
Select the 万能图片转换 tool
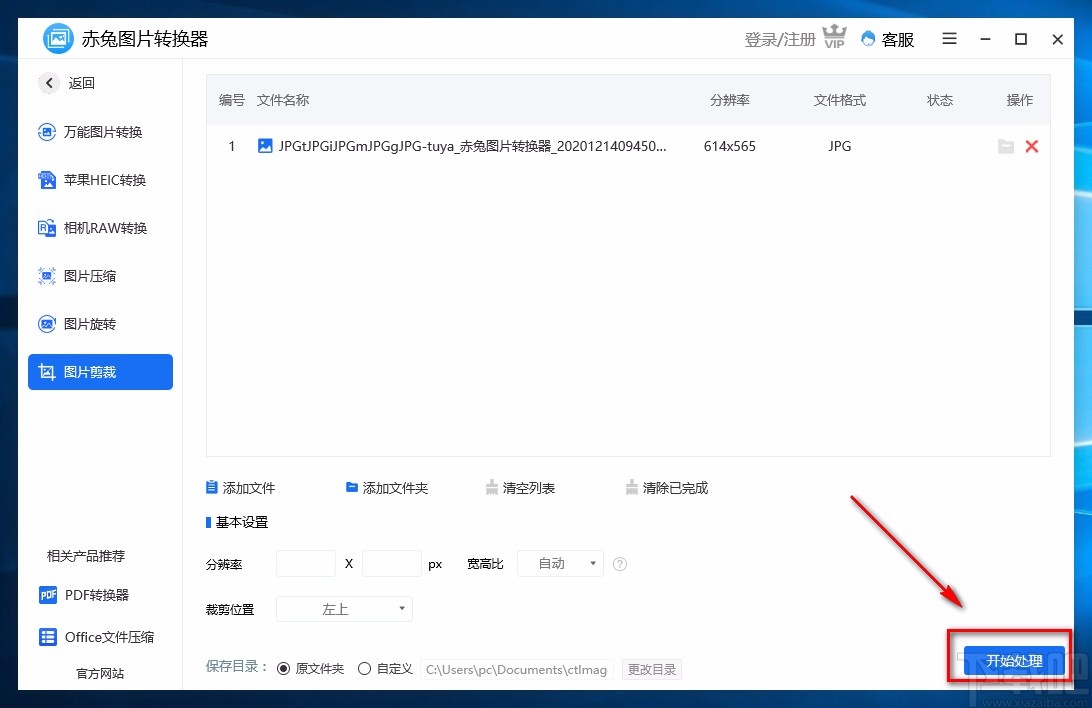click(99, 132)
